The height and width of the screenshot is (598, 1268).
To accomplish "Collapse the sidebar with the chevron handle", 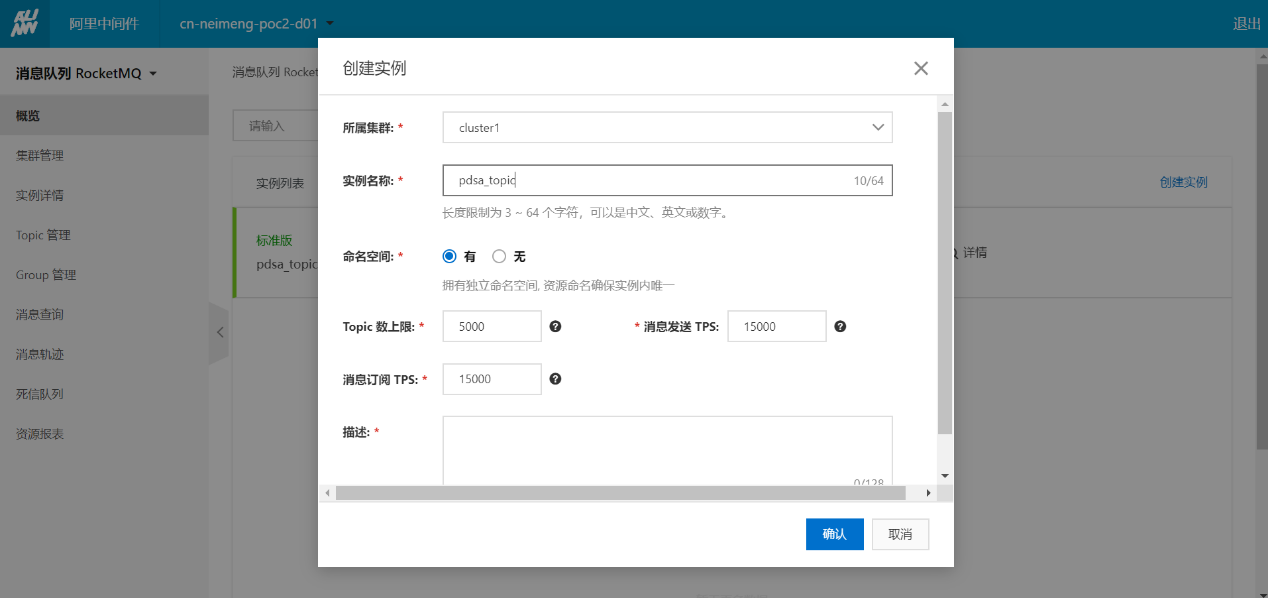I will [219, 333].
